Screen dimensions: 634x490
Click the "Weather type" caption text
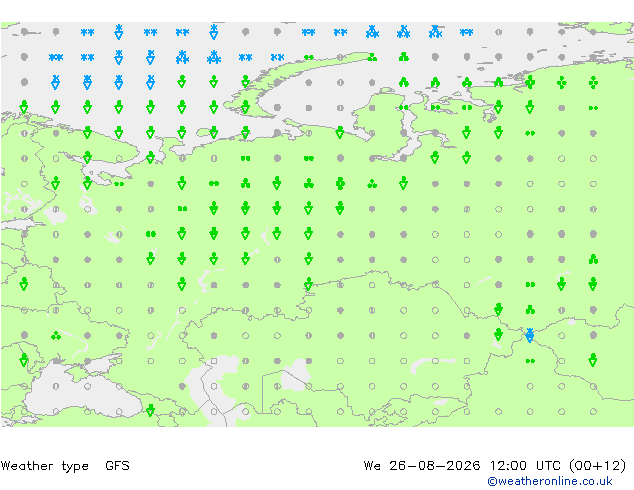(x=44, y=466)
